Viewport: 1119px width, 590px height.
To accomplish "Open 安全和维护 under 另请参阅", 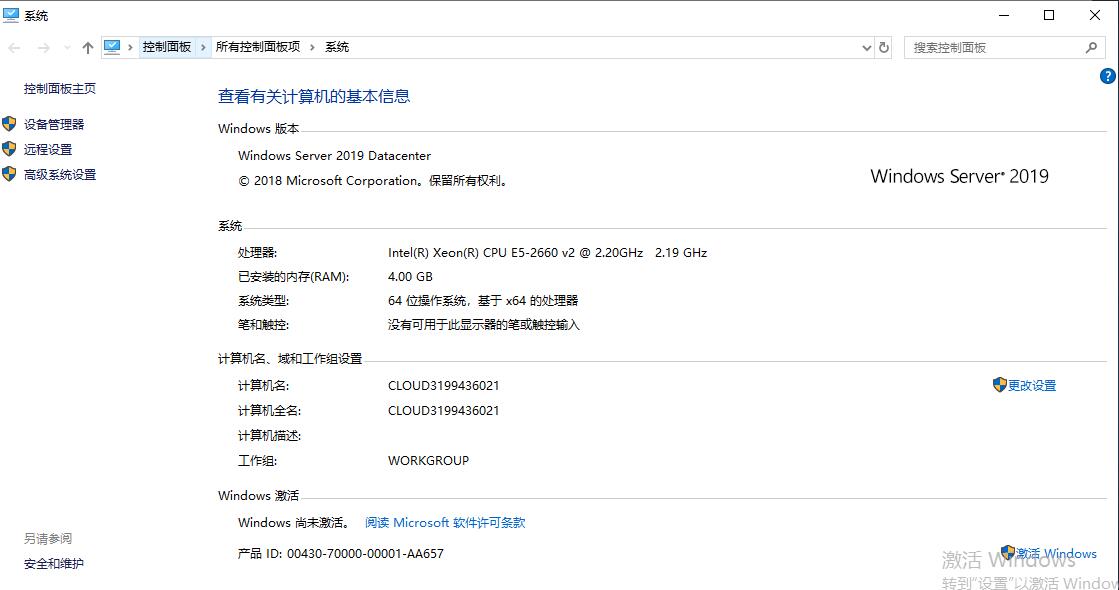I will [x=54, y=564].
